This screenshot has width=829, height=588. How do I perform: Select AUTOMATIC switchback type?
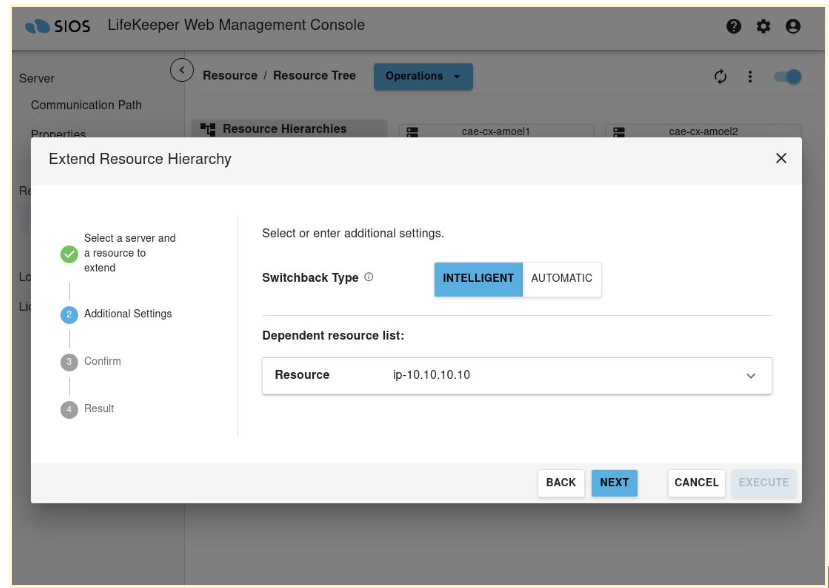(562, 279)
